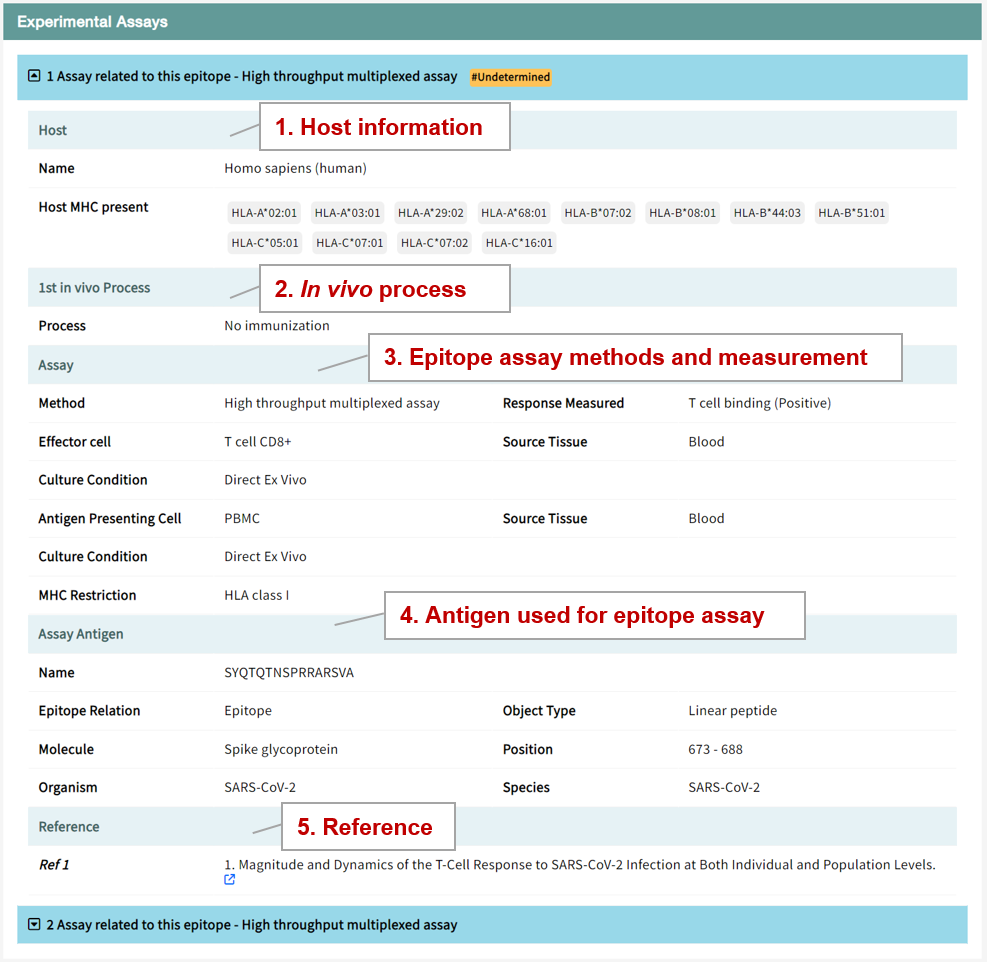Image resolution: width=987 pixels, height=962 pixels.
Task: Click the HLA-C*07:01 allele tag
Action: 349,243
